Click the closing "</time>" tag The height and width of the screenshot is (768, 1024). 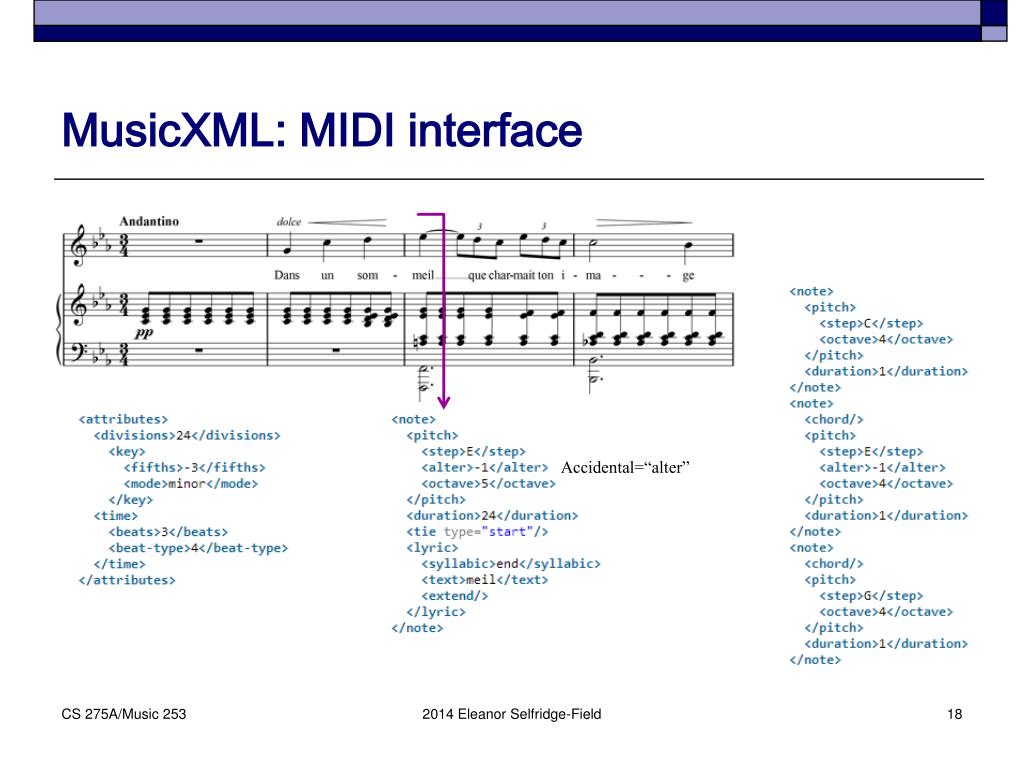click(x=120, y=564)
